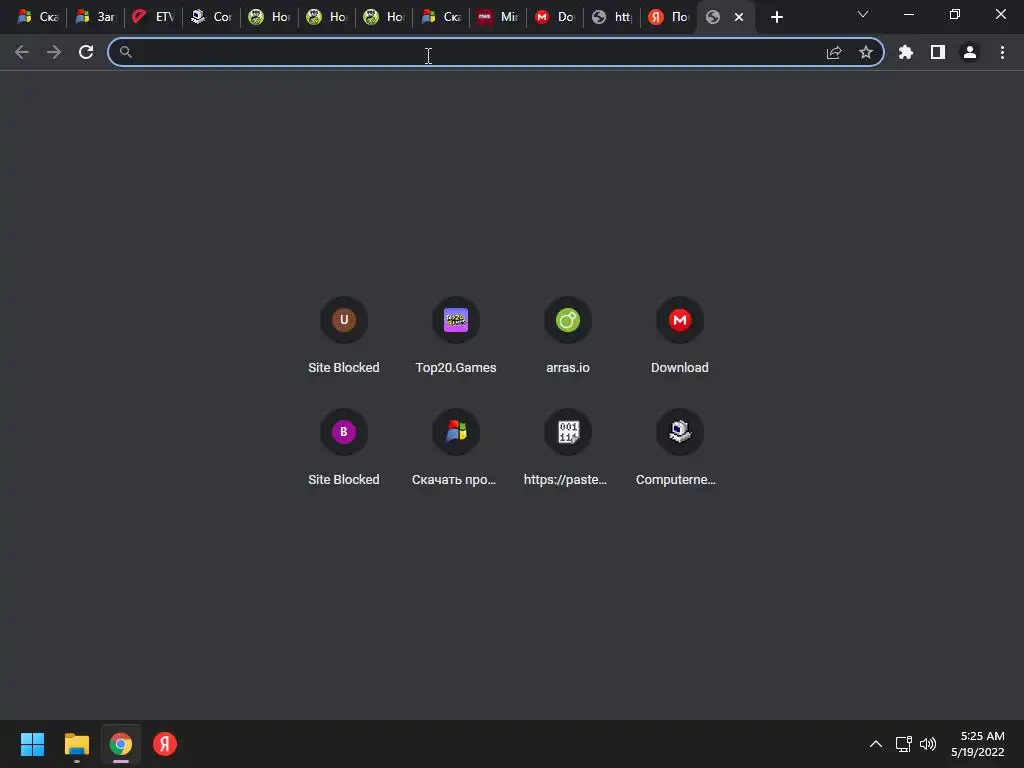Open File Explorer from the taskbar
Image resolution: width=1024 pixels, height=768 pixels.
76,744
